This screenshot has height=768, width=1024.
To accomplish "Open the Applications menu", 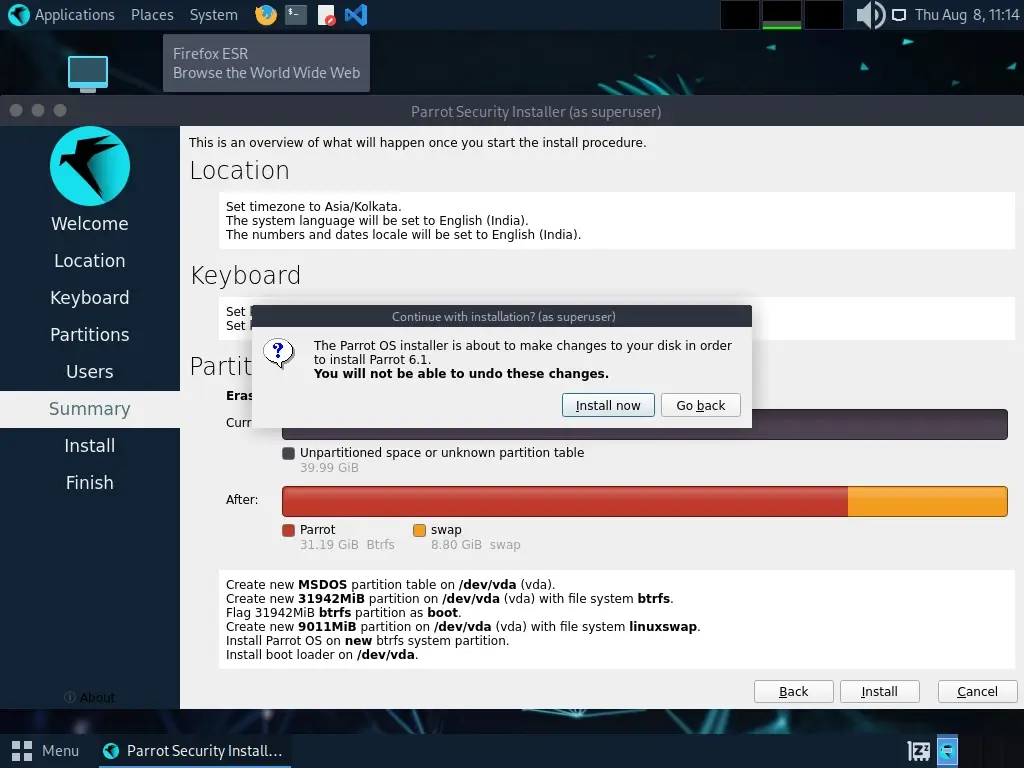I will pyautogui.click(x=61, y=15).
